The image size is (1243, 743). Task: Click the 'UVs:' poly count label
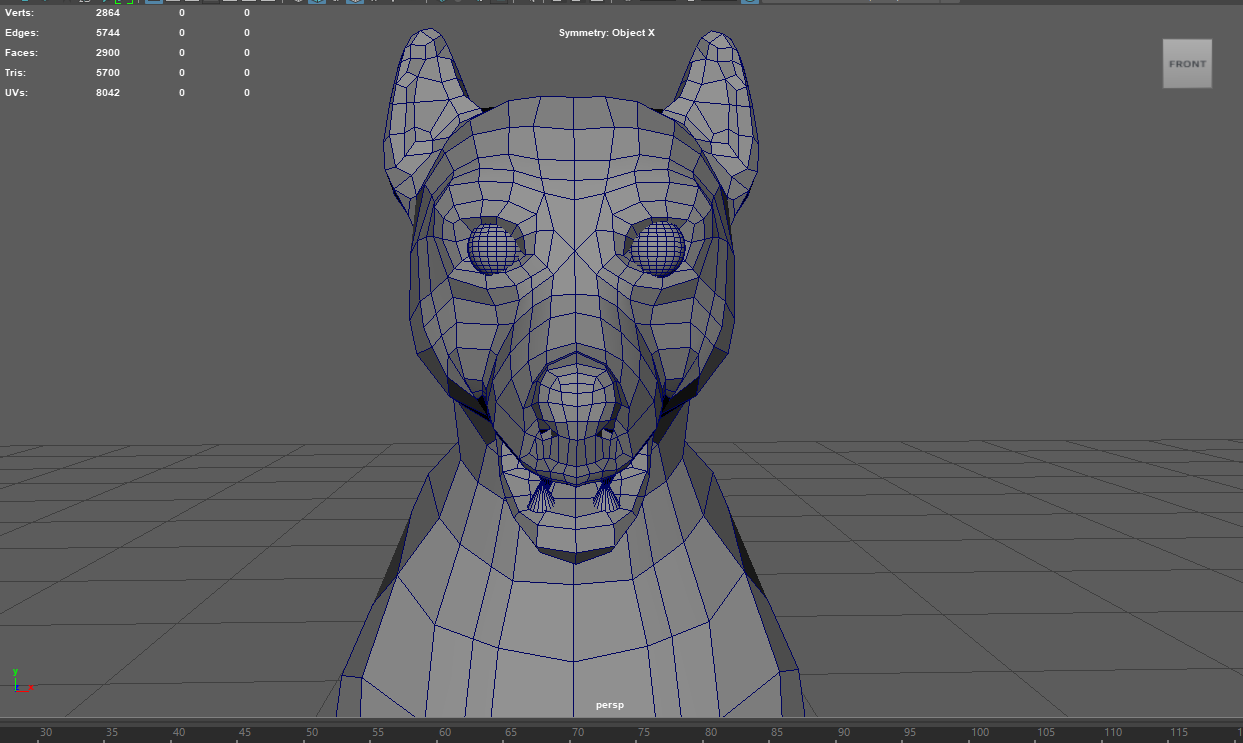click(16, 93)
